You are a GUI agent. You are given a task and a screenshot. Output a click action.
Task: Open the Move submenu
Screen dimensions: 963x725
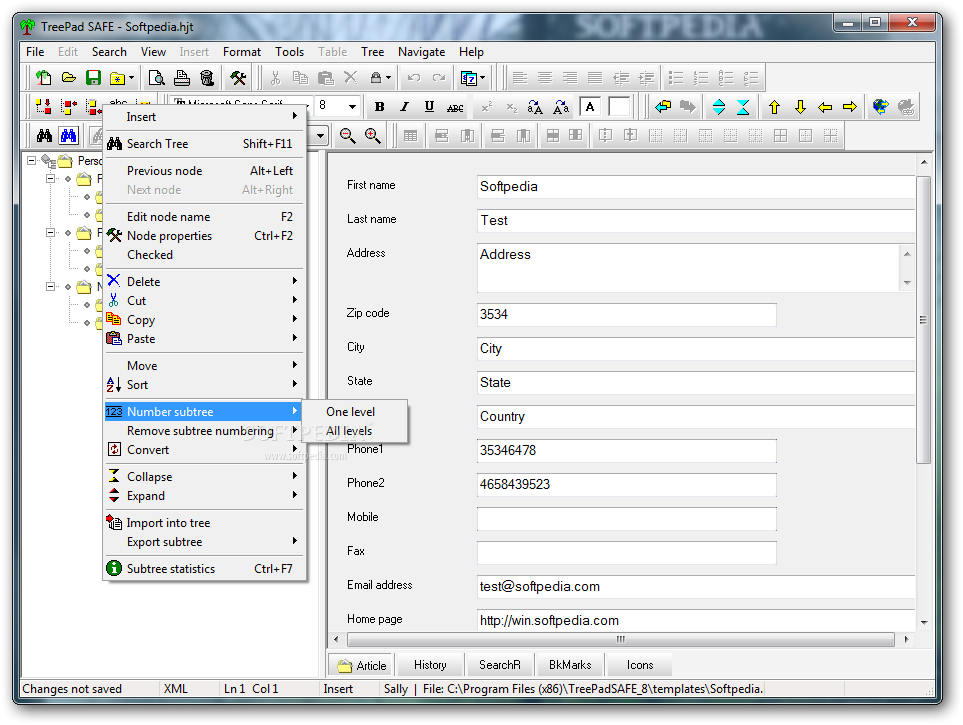pyautogui.click(x=205, y=366)
